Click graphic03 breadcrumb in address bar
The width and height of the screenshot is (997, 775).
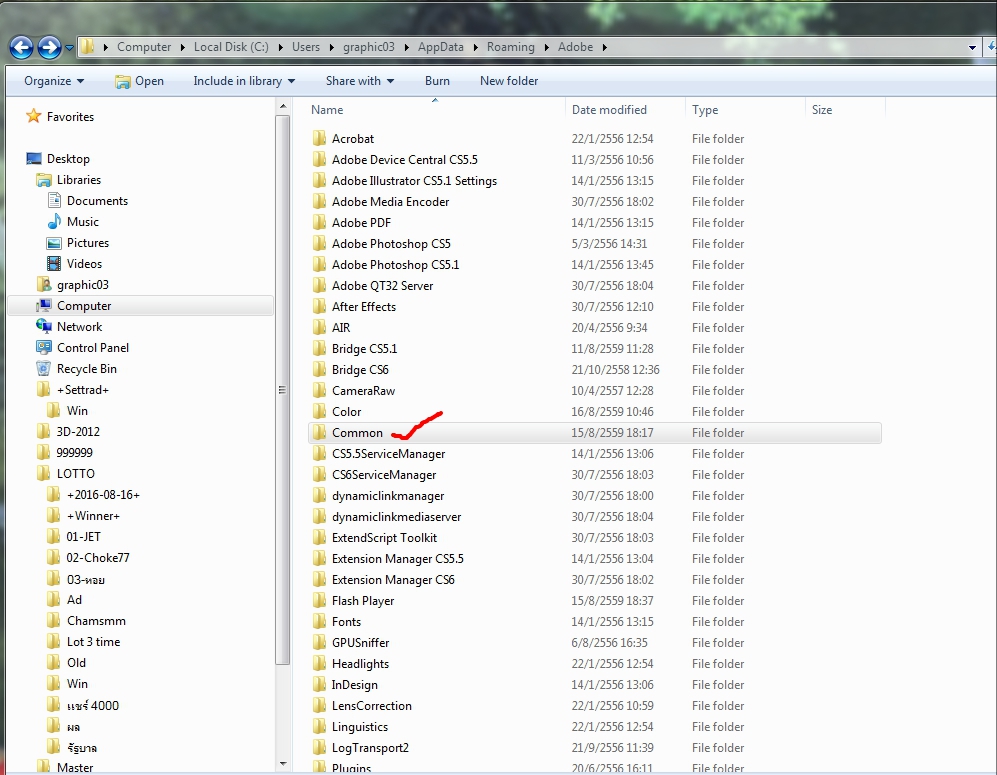369,47
